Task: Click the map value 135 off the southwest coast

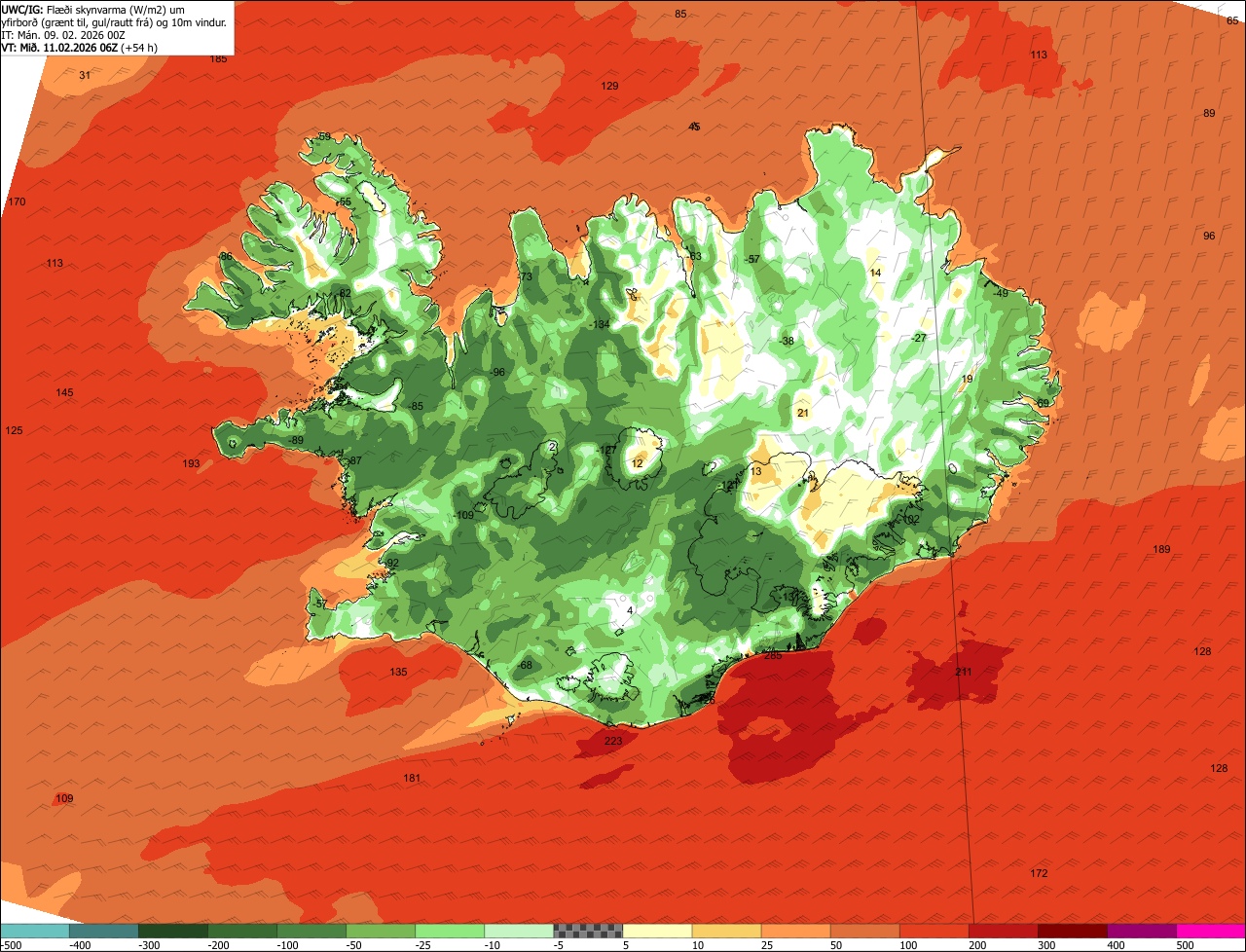Action: [x=398, y=673]
